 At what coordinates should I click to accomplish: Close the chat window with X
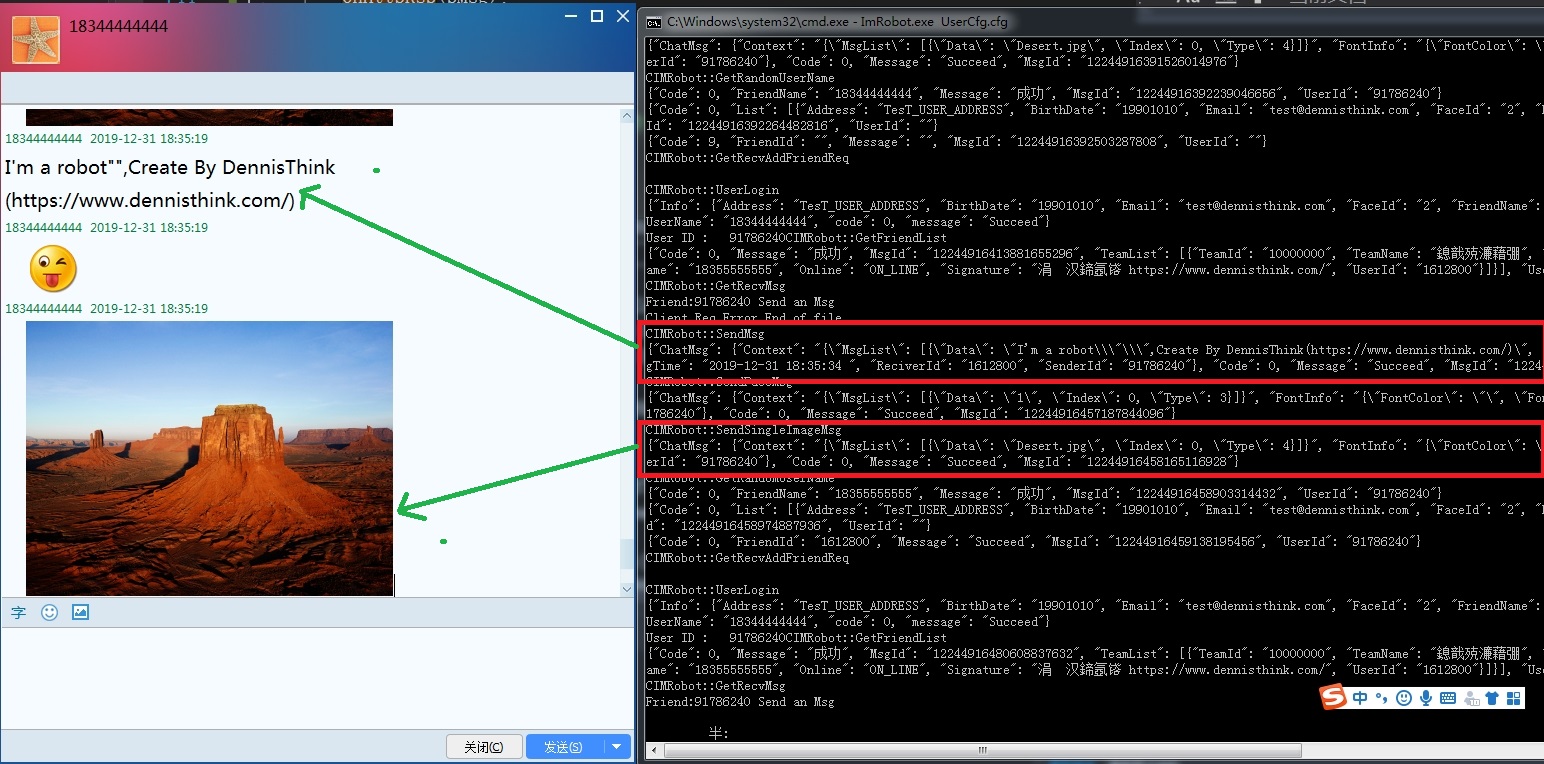tap(623, 15)
